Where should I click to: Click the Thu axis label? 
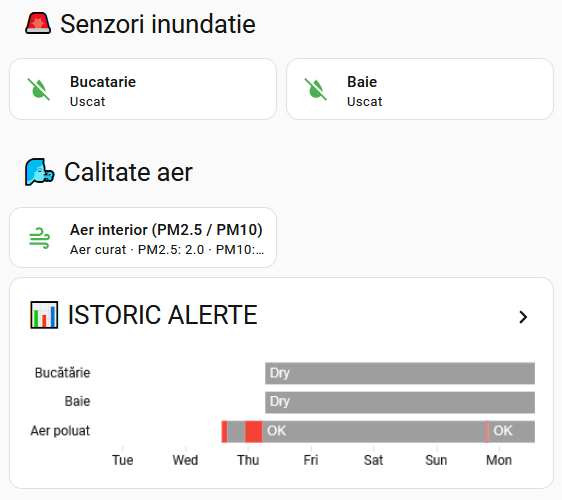coord(248,460)
